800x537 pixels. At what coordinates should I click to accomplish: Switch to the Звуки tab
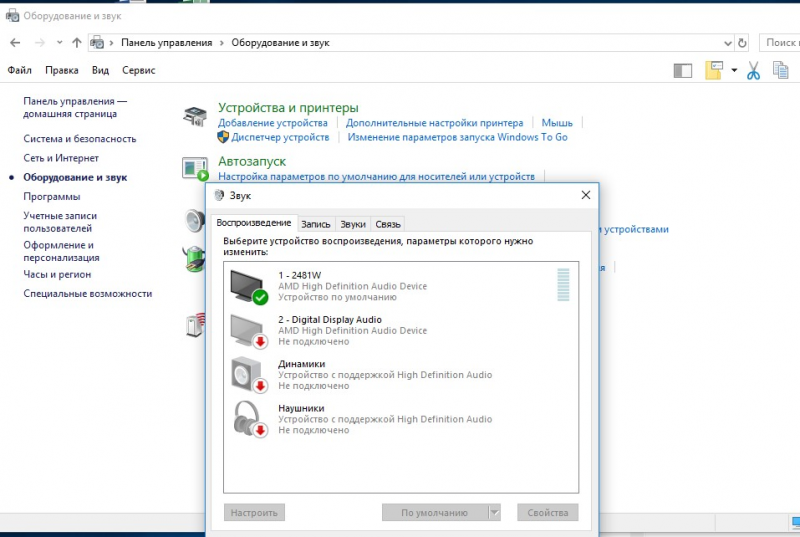point(353,224)
